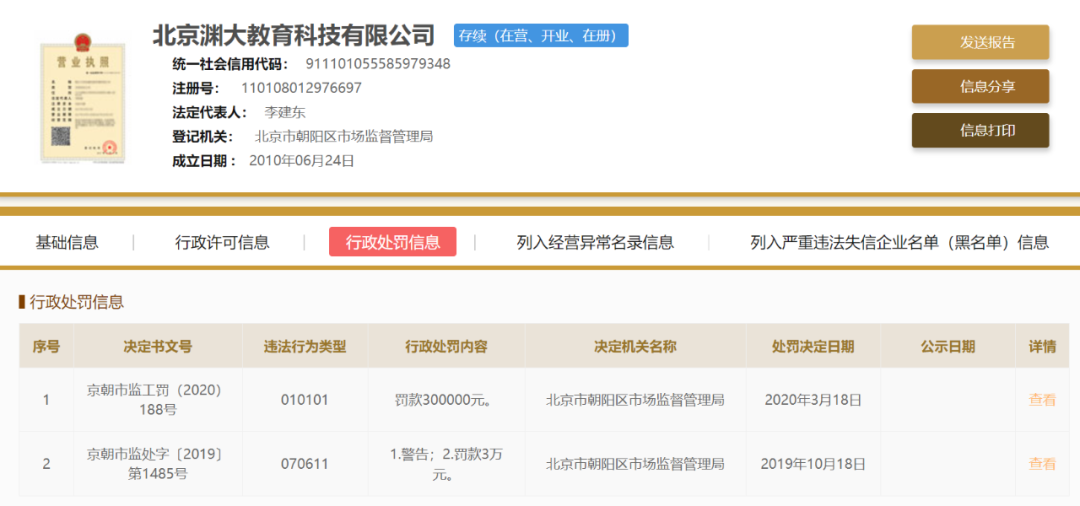This screenshot has width=1080, height=506.
Task: Click the 存续（在营、开业、在册） status badge
Action: click(541, 36)
